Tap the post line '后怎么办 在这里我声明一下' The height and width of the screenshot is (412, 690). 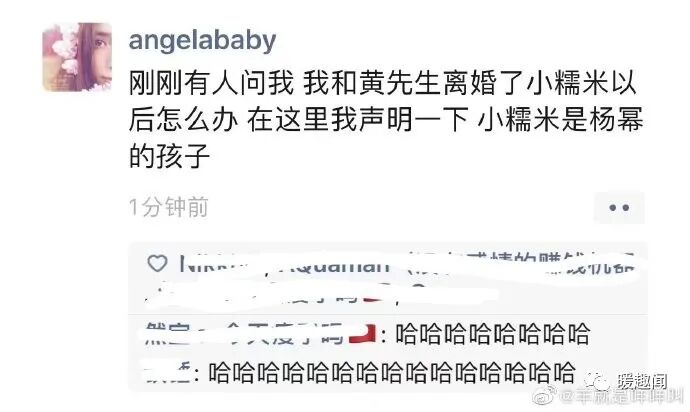pyautogui.click(x=298, y=119)
